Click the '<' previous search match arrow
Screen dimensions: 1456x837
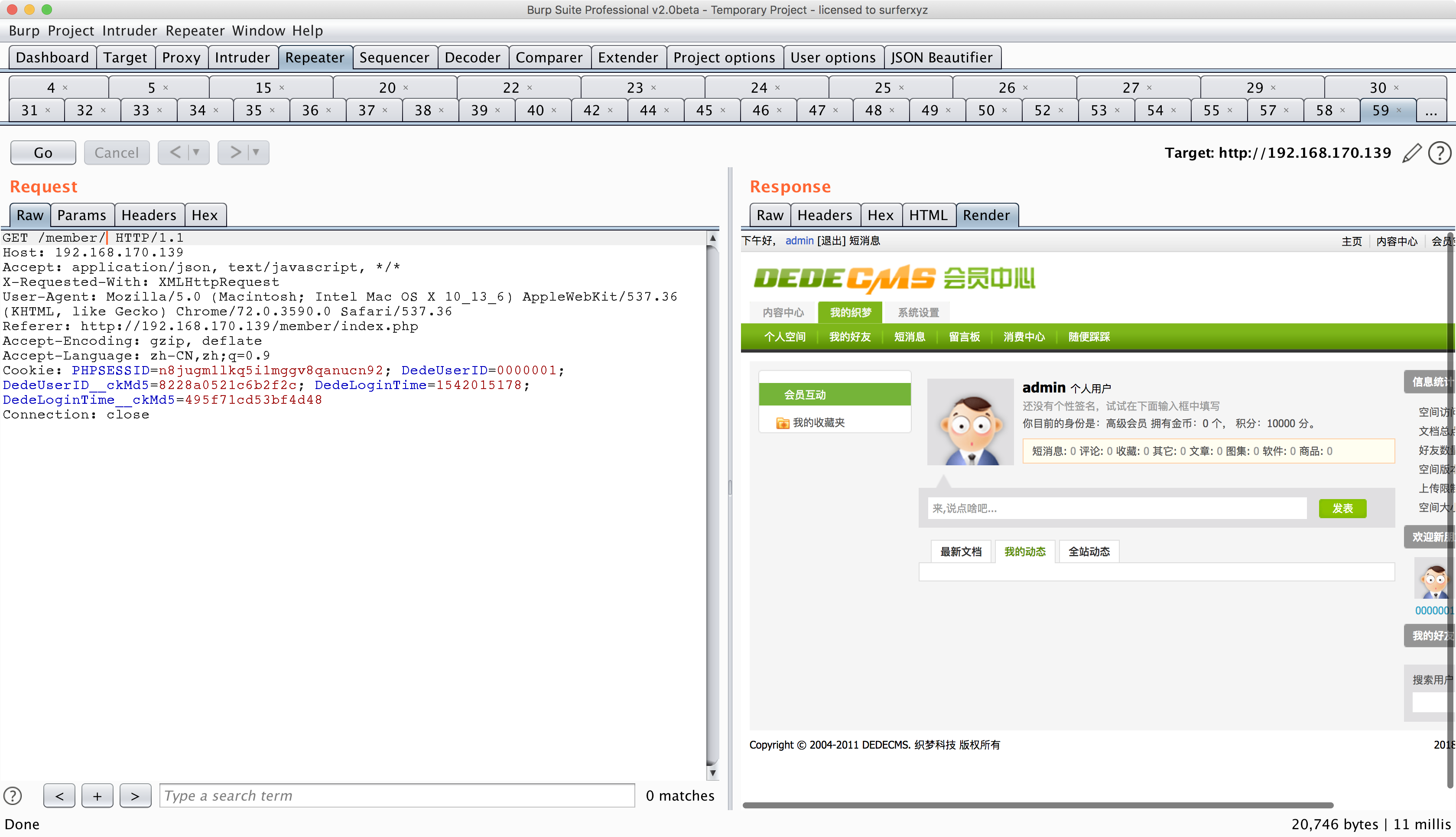(59, 795)
